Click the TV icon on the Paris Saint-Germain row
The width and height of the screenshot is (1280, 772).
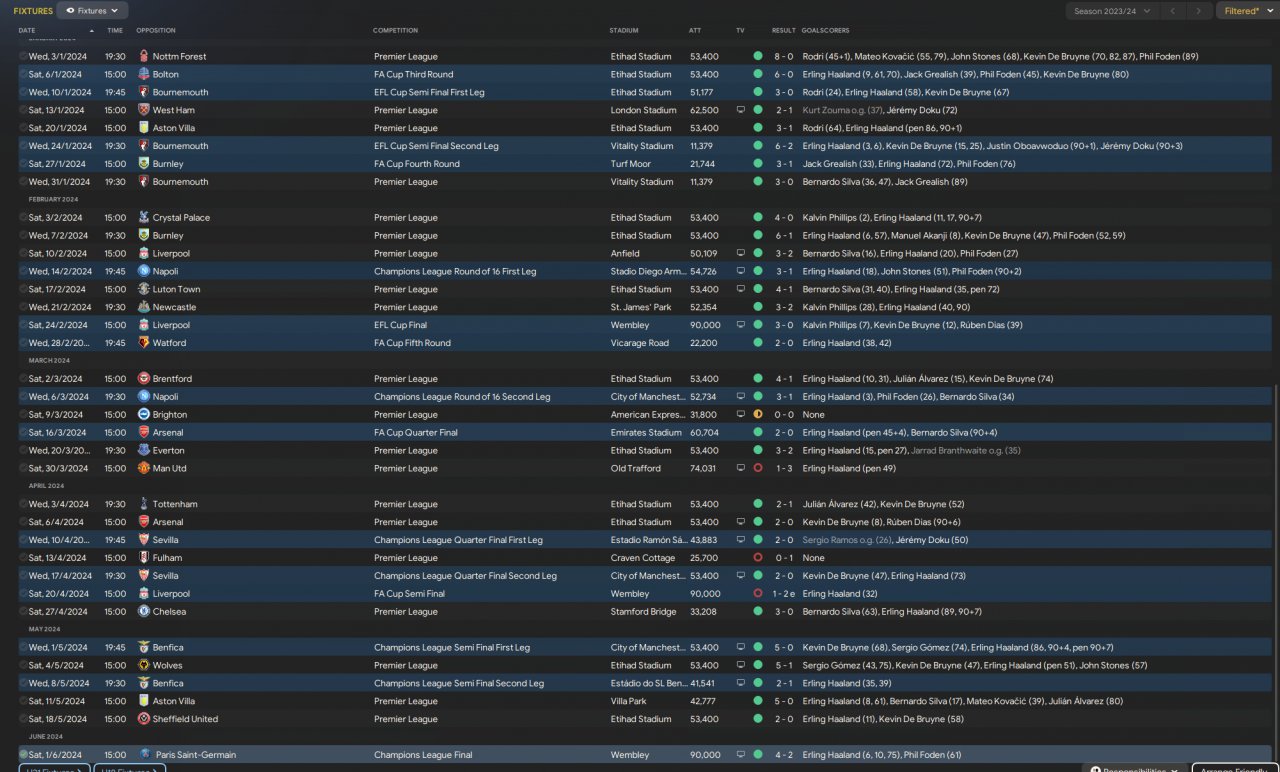[741, 755]
